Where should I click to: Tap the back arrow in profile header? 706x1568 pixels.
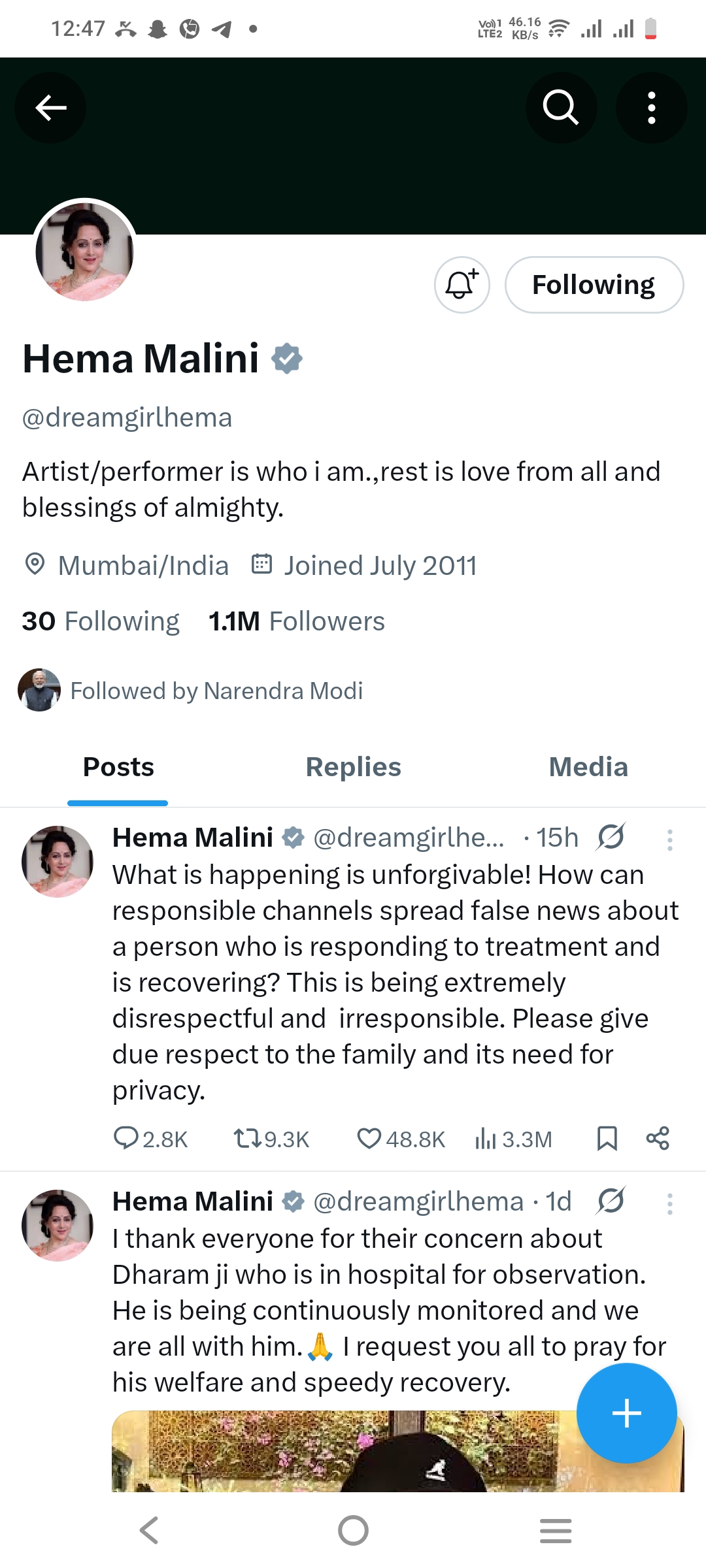(x=51, y=108)
